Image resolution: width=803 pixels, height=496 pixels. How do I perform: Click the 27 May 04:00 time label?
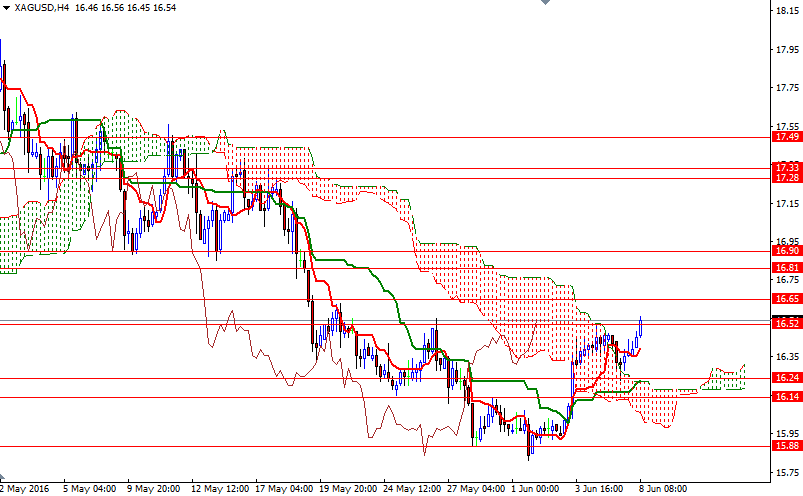click(x=478, y=489)
